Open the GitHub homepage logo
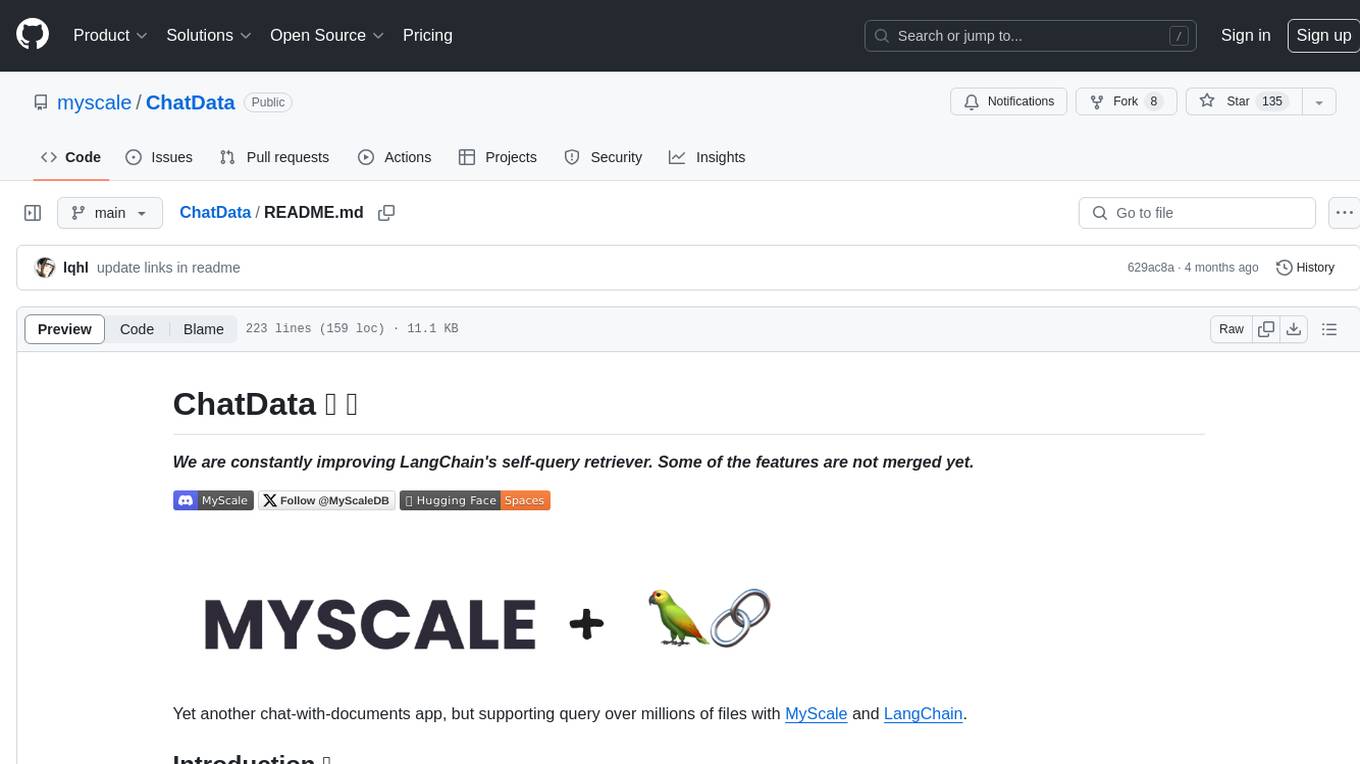Screen dimensions: 1360x764 pos(32,35)
